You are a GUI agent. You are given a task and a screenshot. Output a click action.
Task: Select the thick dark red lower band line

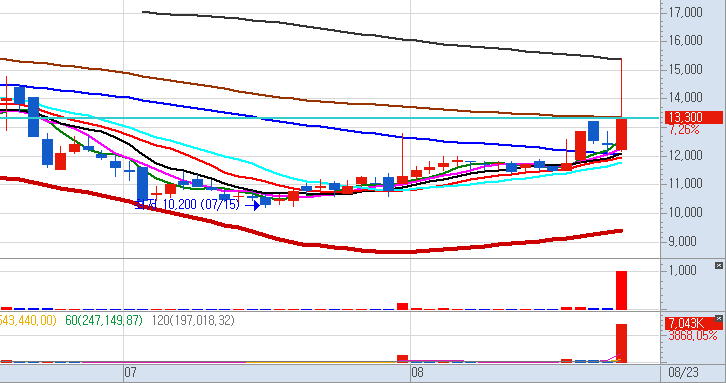[310, 245]
